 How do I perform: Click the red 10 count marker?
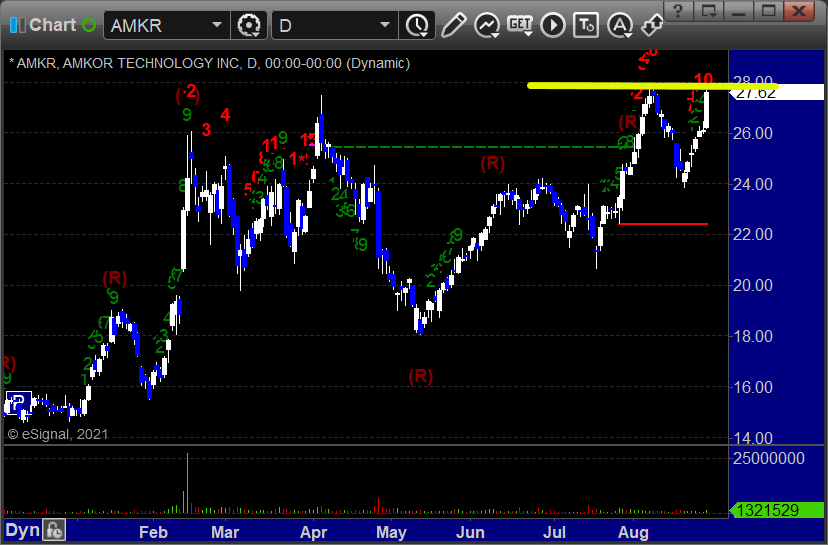[x=703, y=80]
